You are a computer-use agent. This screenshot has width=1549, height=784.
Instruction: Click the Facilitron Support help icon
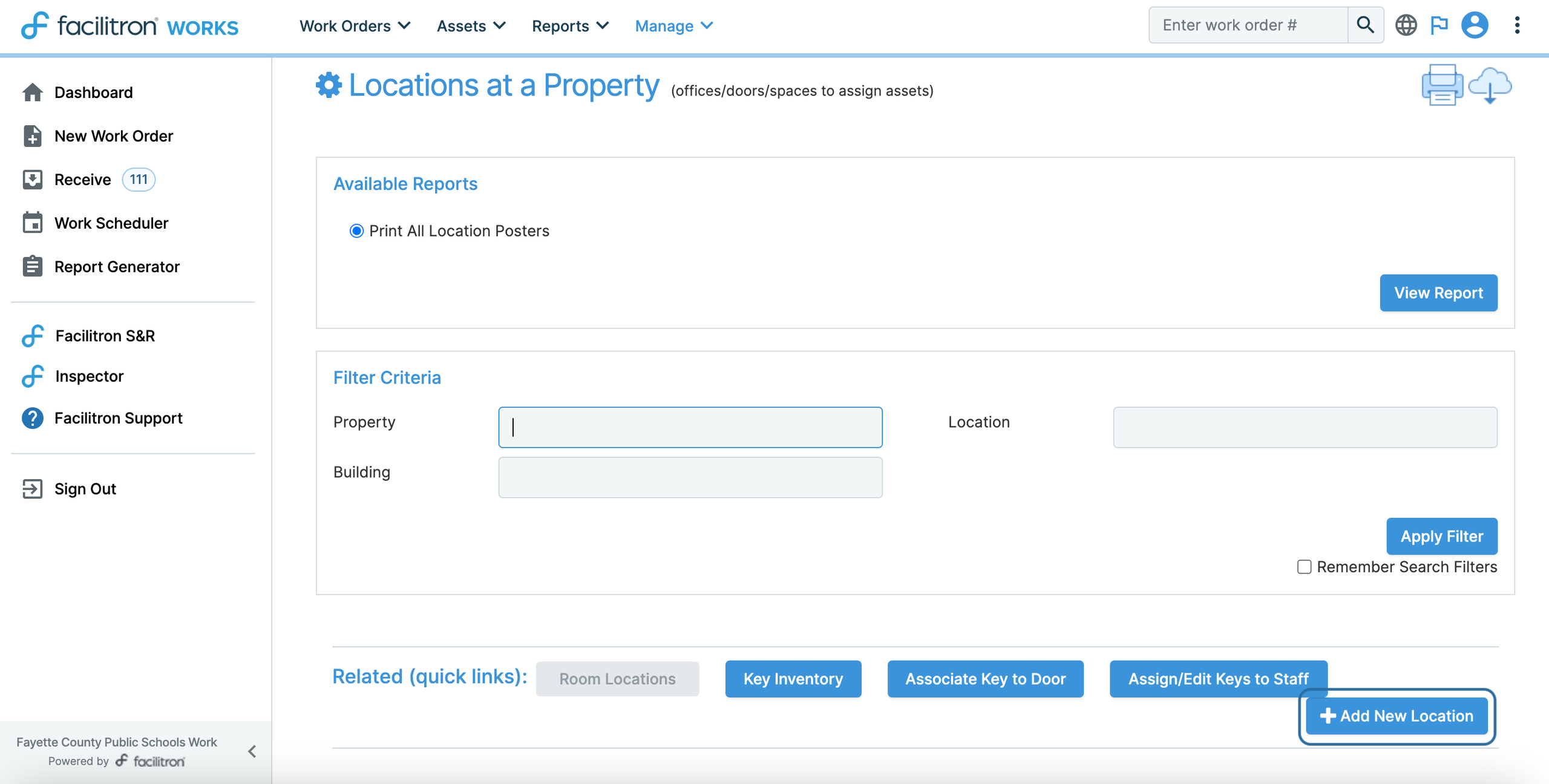(x=33, y=418)
